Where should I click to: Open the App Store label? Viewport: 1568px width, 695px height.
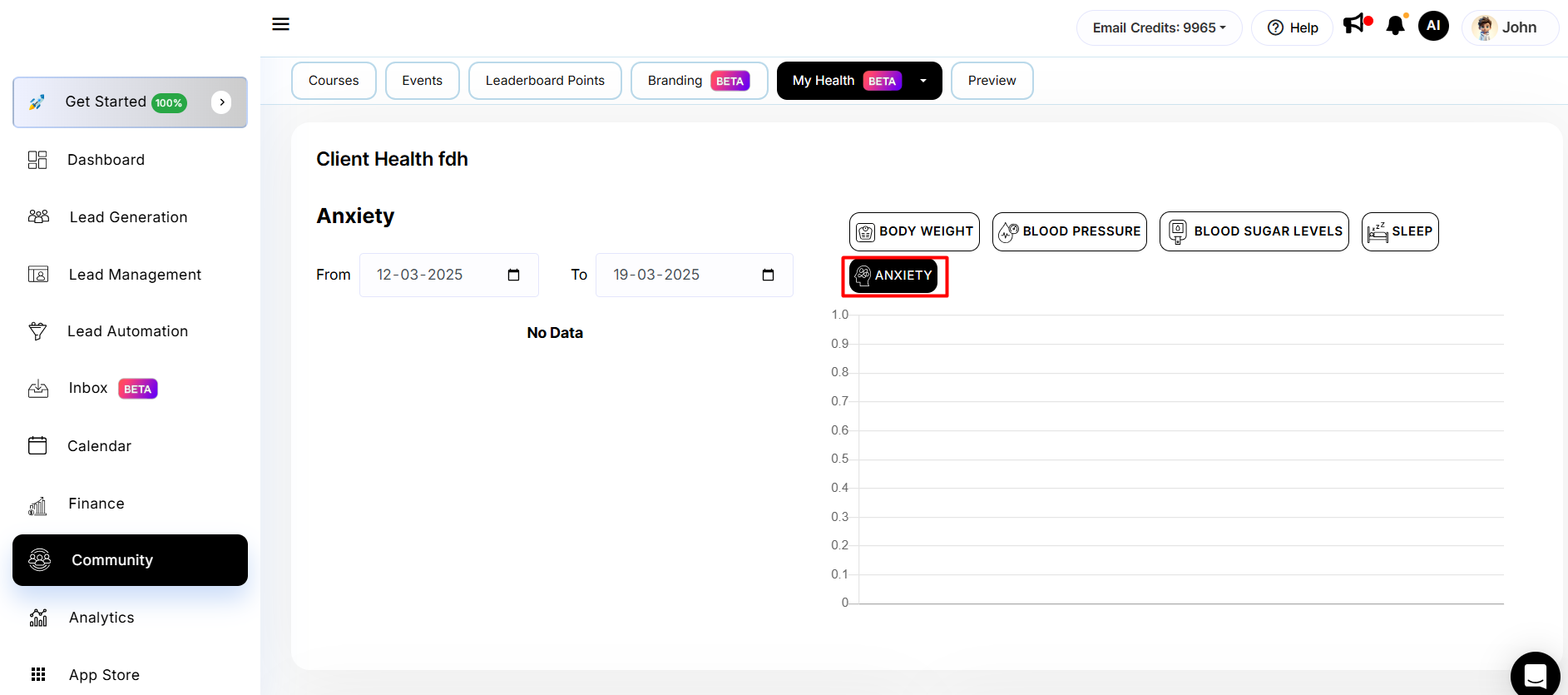[x=104, y=675]
